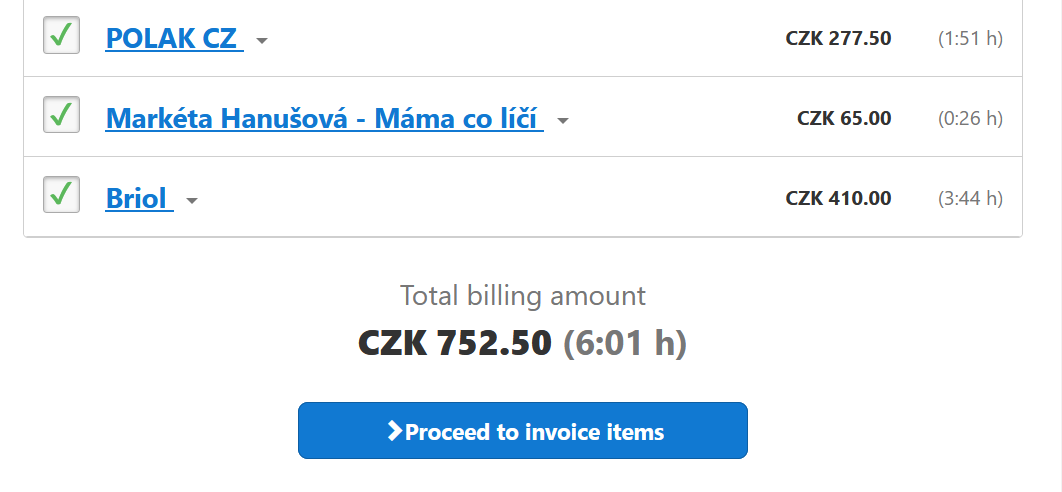
Task: Click the Briol client link
Action: coord(136,198)
